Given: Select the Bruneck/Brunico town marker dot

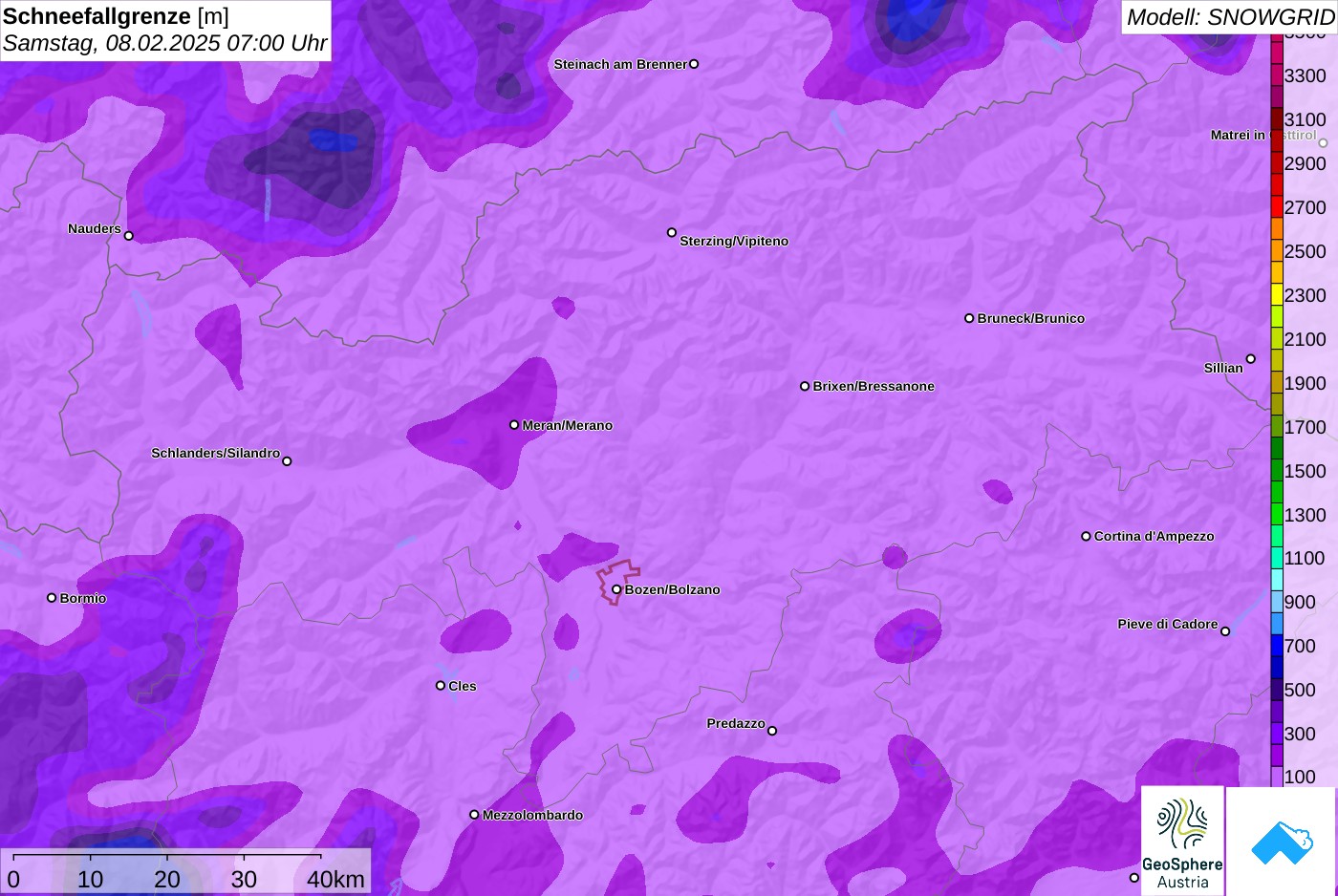Looking at the screenshot, I should (x=969, y=318).
